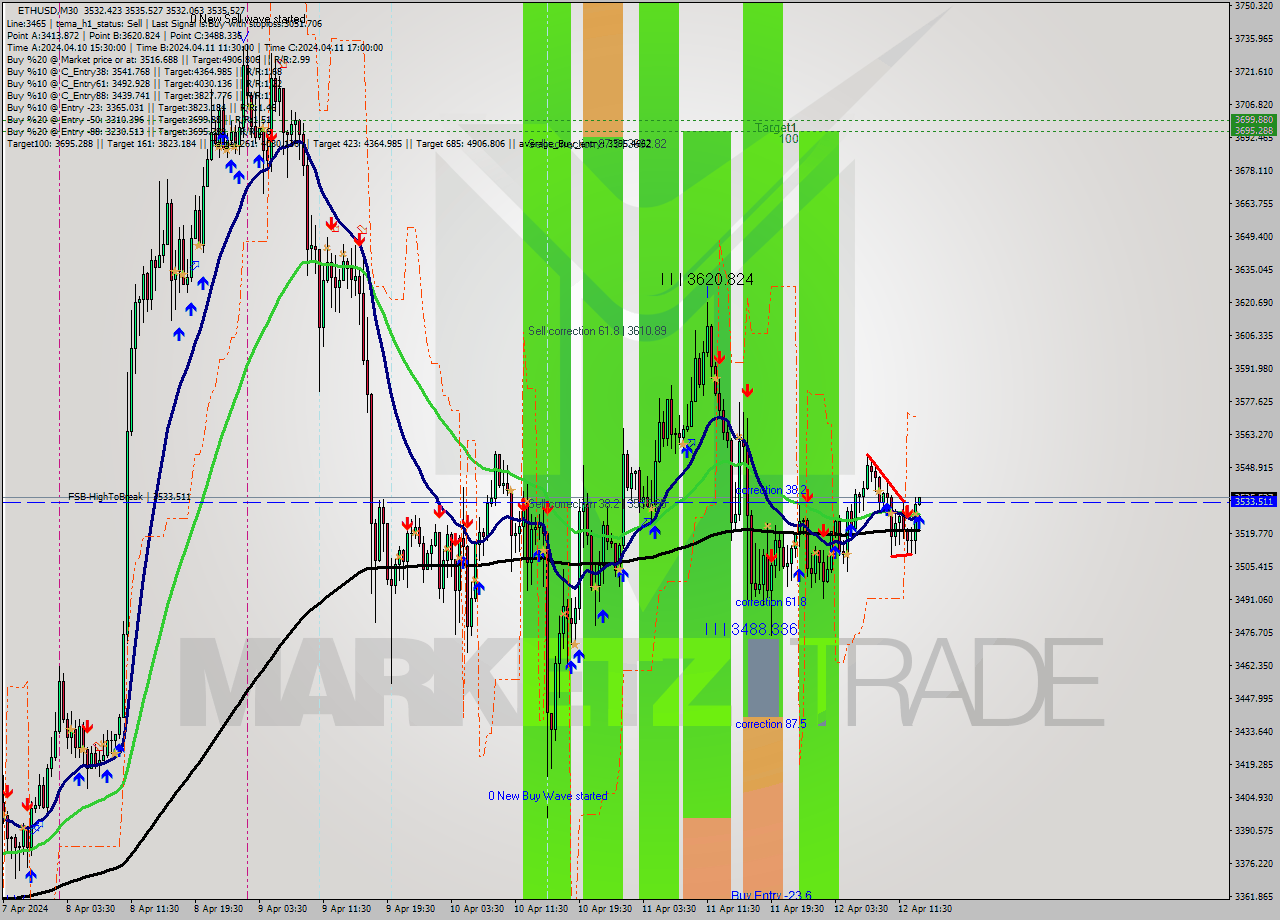Click price axis value 3419.285
The image size is (1280, 920).
[1253, 765]
